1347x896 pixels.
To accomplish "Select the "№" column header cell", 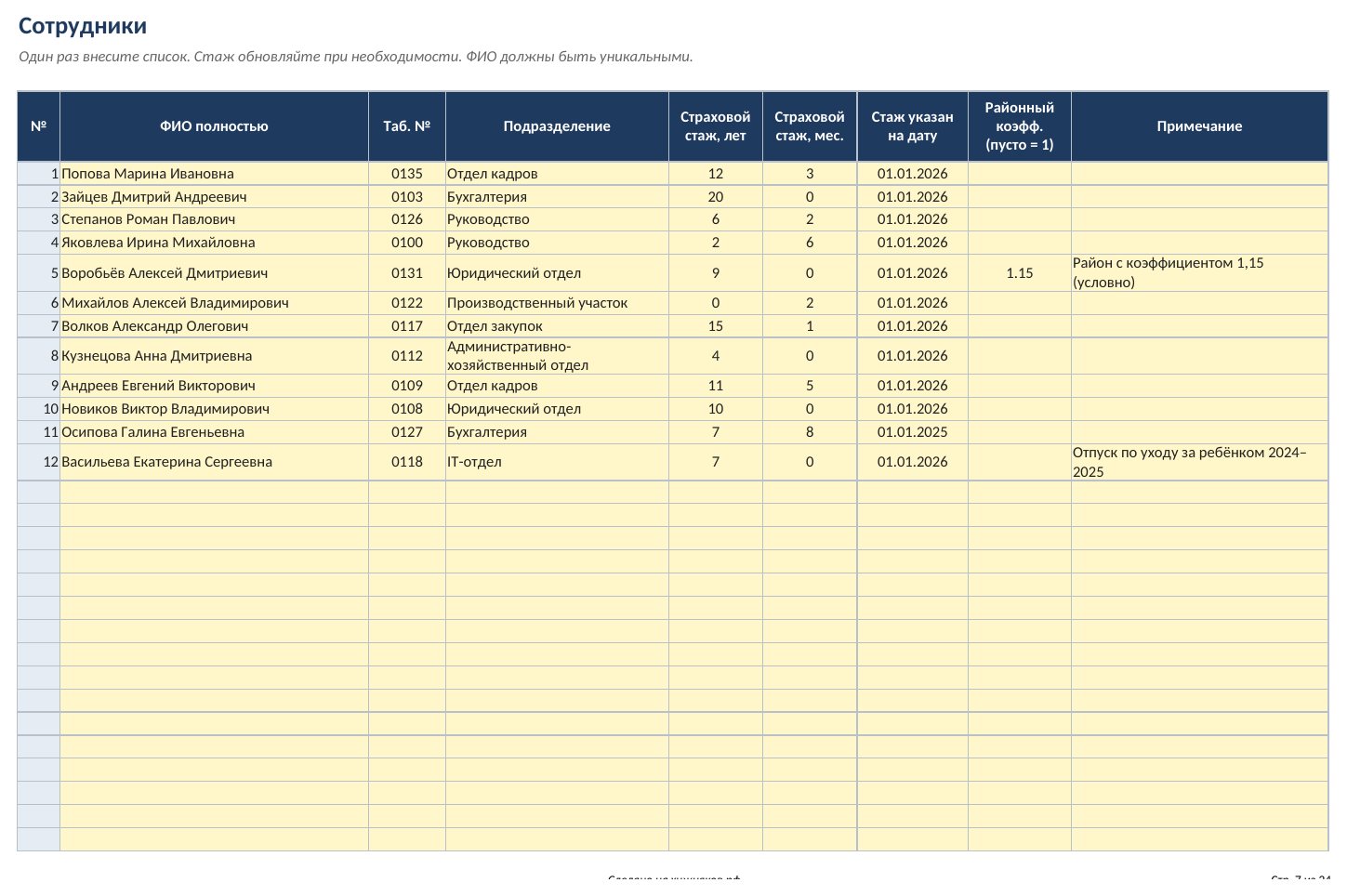I will click(x=39, y=126).
